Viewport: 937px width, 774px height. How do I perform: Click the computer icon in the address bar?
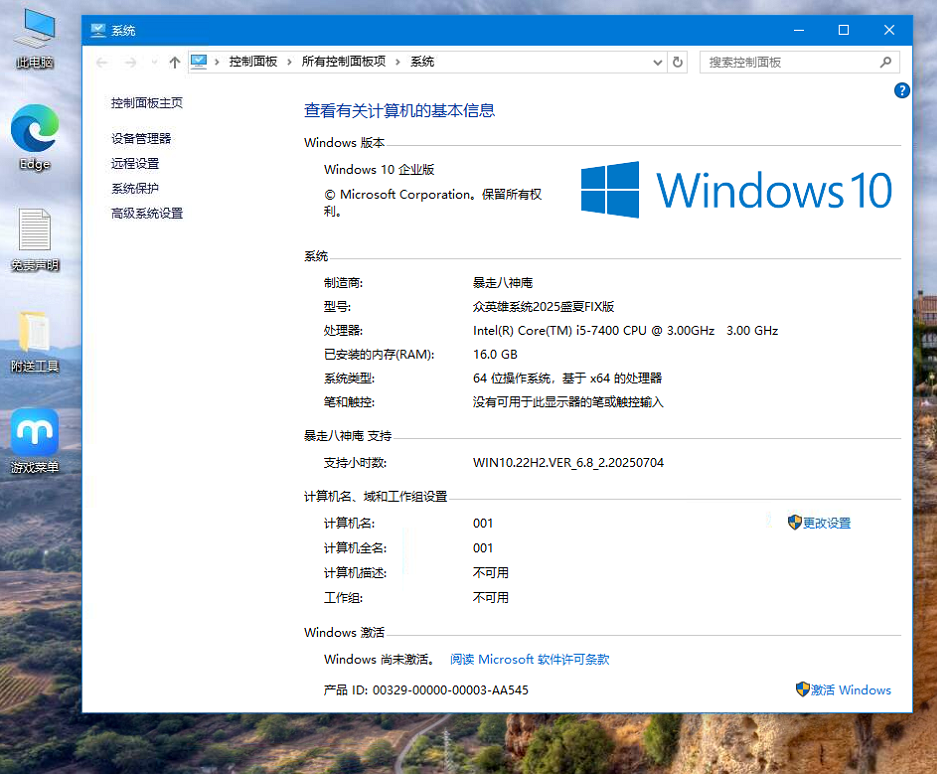click(x=199, y=62)
